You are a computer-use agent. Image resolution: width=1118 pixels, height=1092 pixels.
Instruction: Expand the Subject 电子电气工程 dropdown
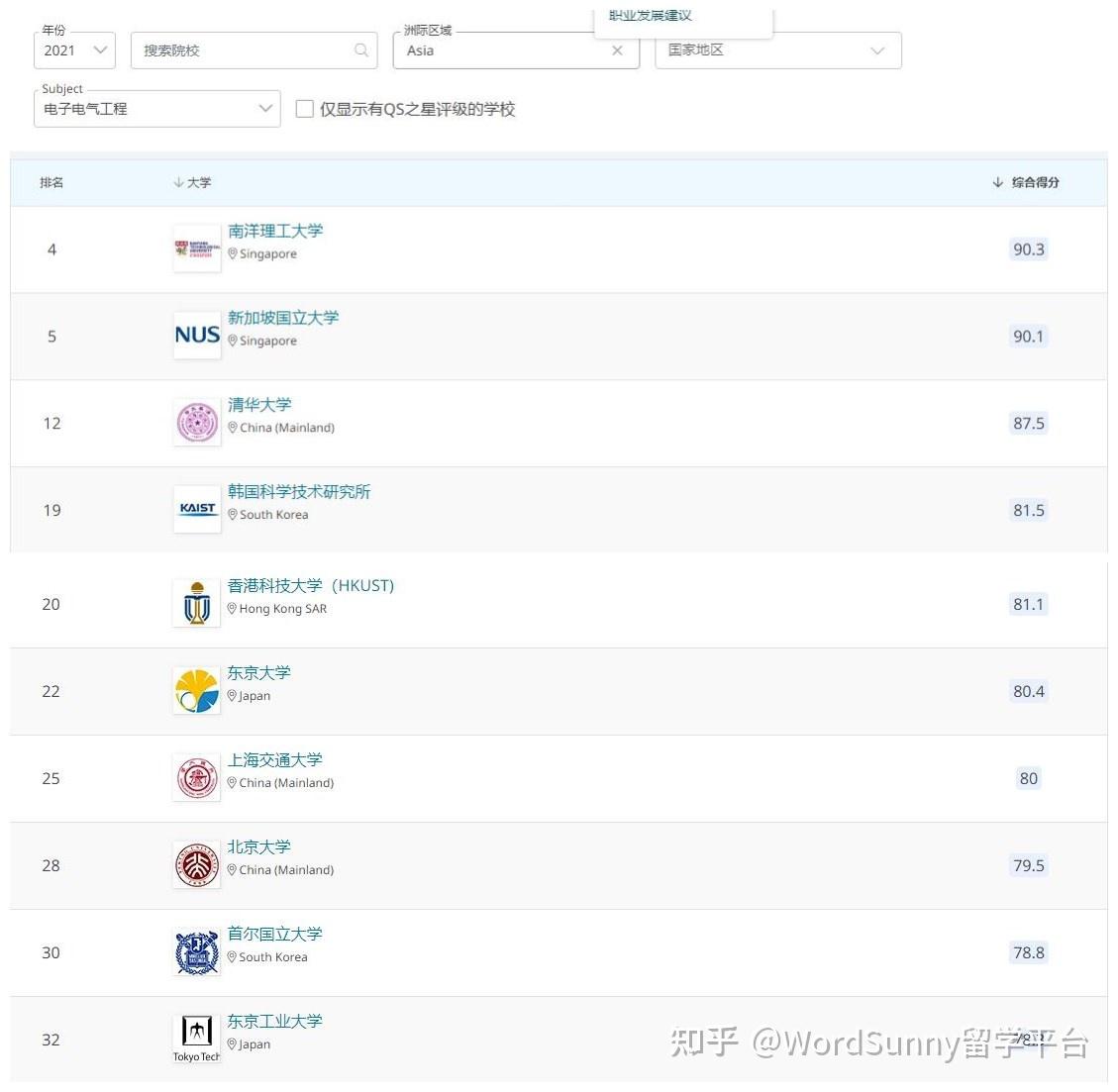(x=156, y=108)
